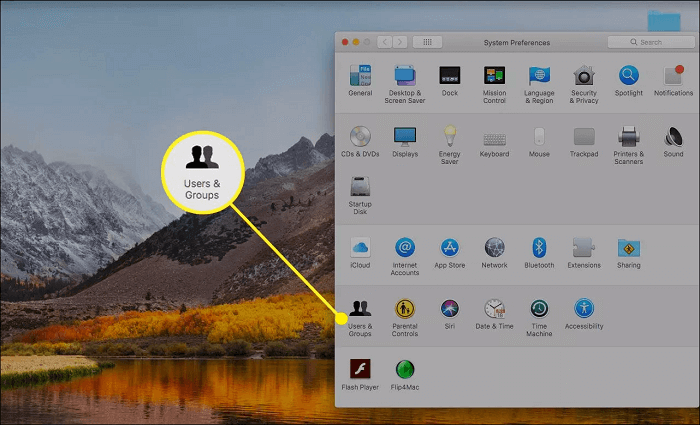Click the Show All grid button

(x=427, y=42)
